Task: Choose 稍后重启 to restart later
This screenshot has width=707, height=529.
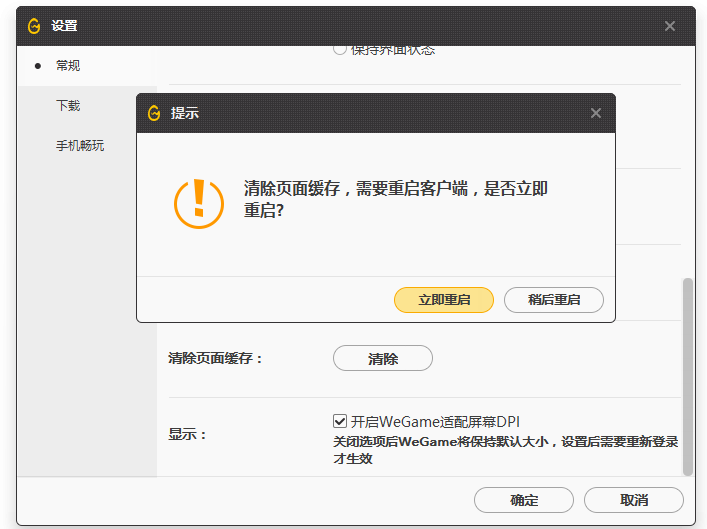Action: point(553,300)
